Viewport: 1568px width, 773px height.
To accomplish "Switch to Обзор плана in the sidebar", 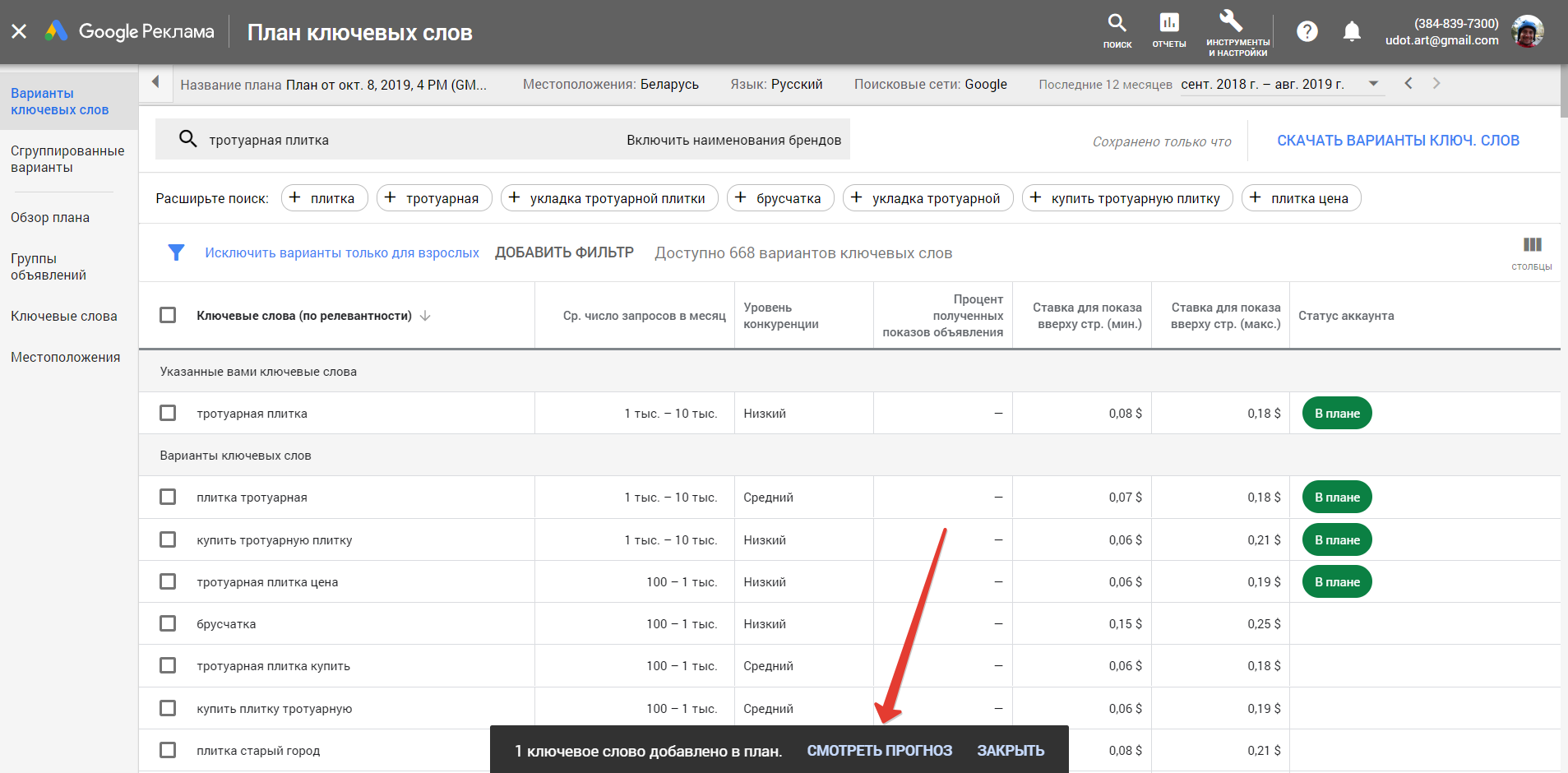I will 50,218.
